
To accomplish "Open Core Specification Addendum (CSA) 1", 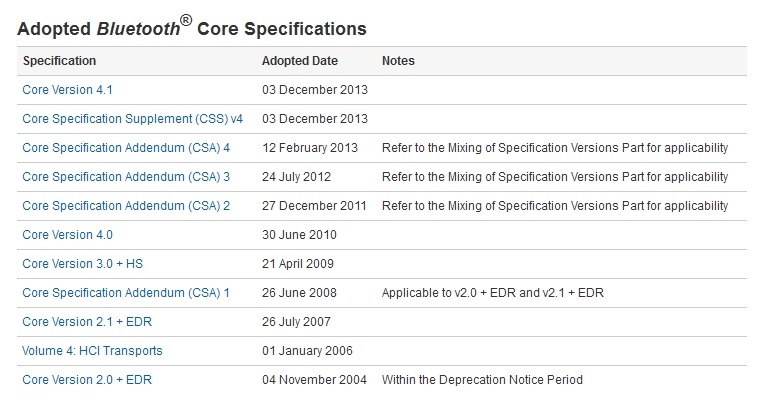I will (126, 293).
